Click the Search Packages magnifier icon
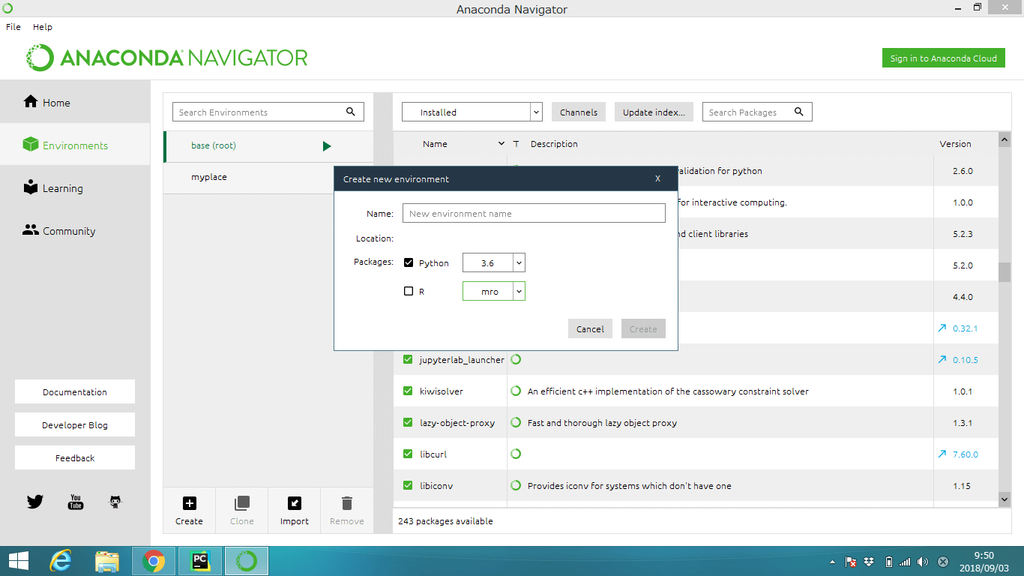1024x576 pixels. pos(798,112)
